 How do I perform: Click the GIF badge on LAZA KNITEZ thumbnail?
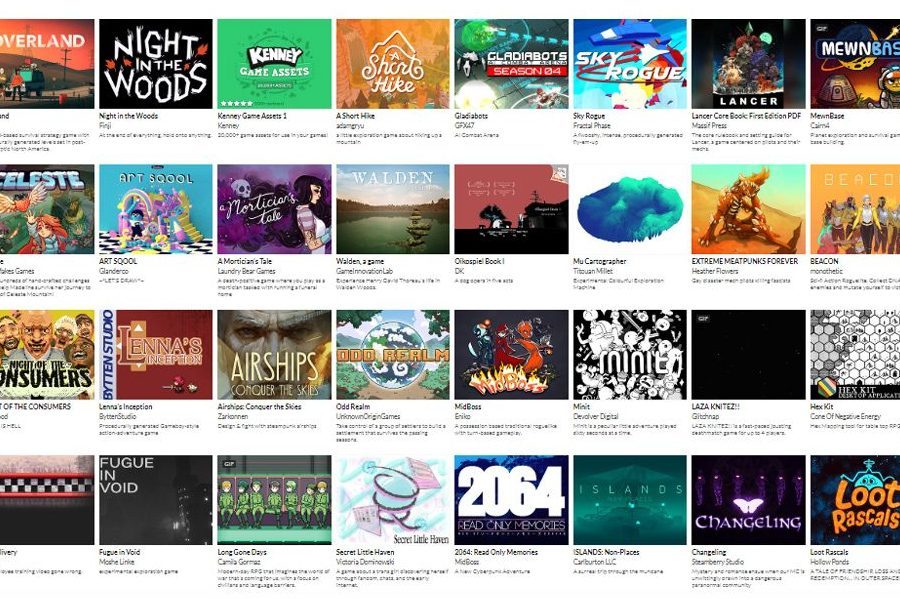click(703, 318)
